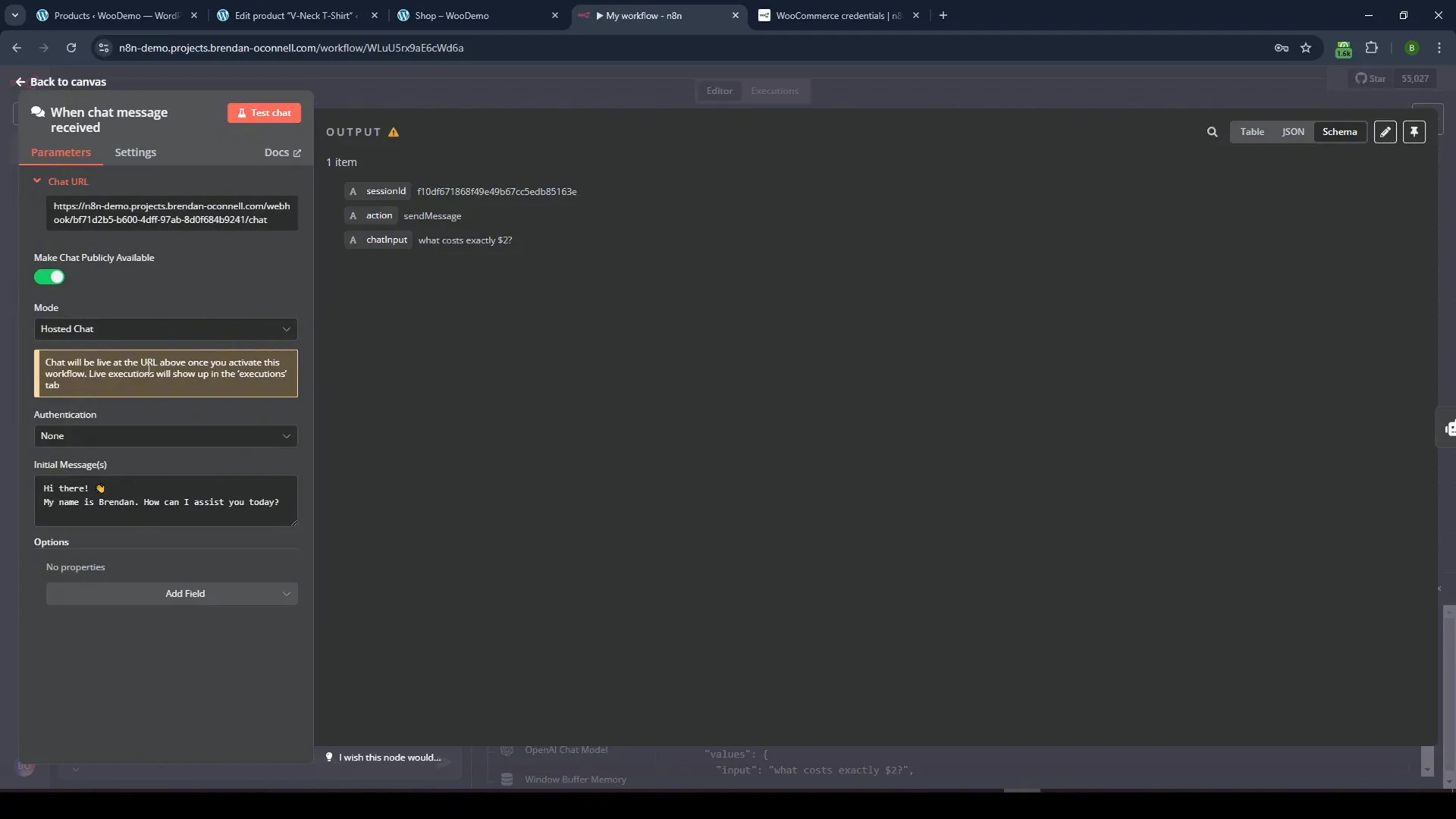Image resolution: width=1456 pixels, height=819 pixels.
Task: Switch to Editor tab
Action: coord(720,90)
